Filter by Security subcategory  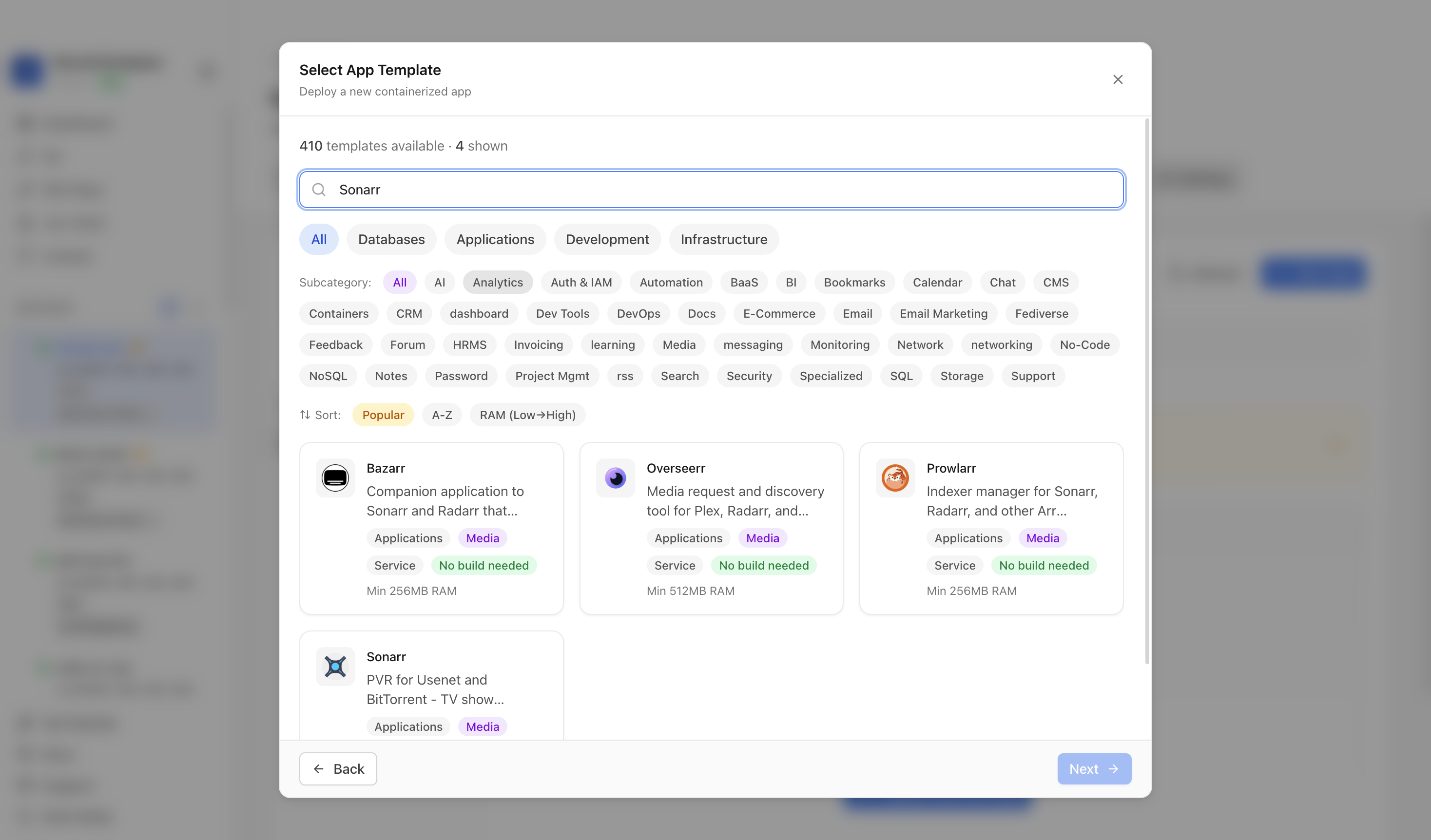749,376
